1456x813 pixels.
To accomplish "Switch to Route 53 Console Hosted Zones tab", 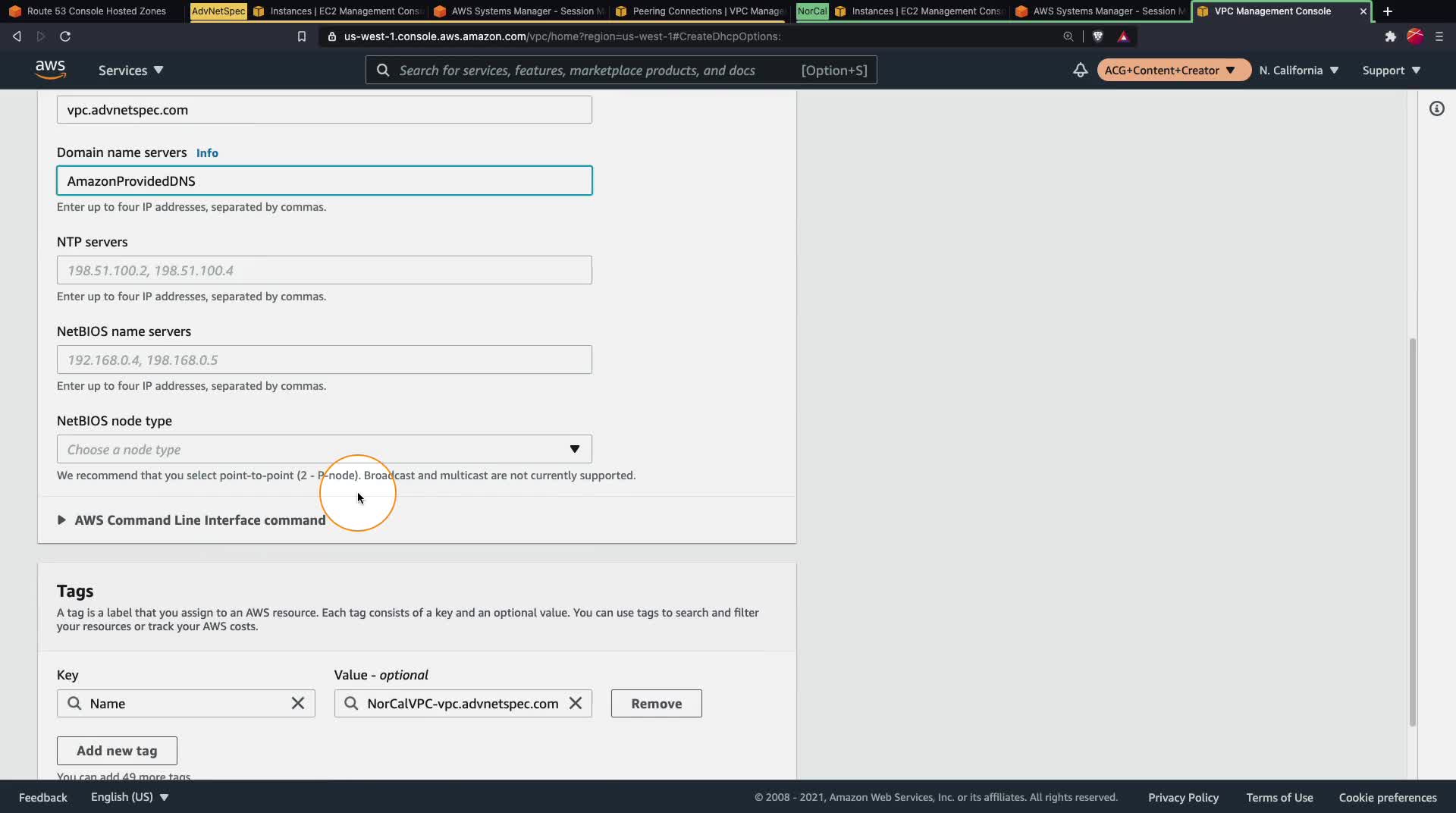I will pyautogui.click(x=88, y=11).
